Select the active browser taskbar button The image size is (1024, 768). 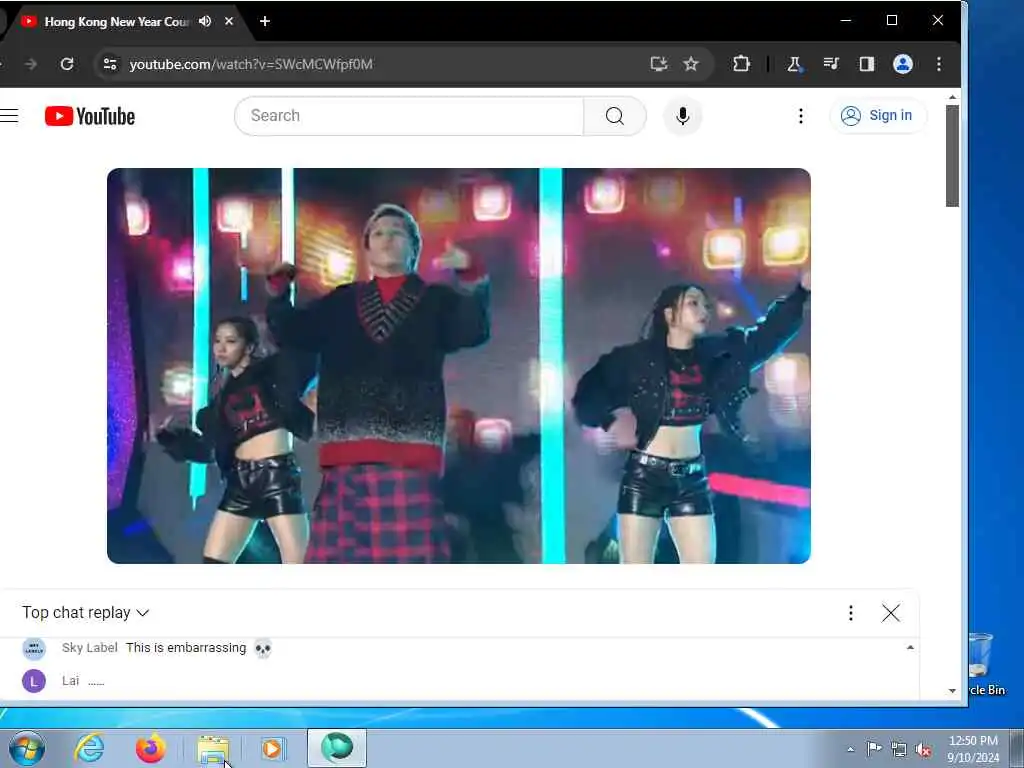(x=337, y=748)
